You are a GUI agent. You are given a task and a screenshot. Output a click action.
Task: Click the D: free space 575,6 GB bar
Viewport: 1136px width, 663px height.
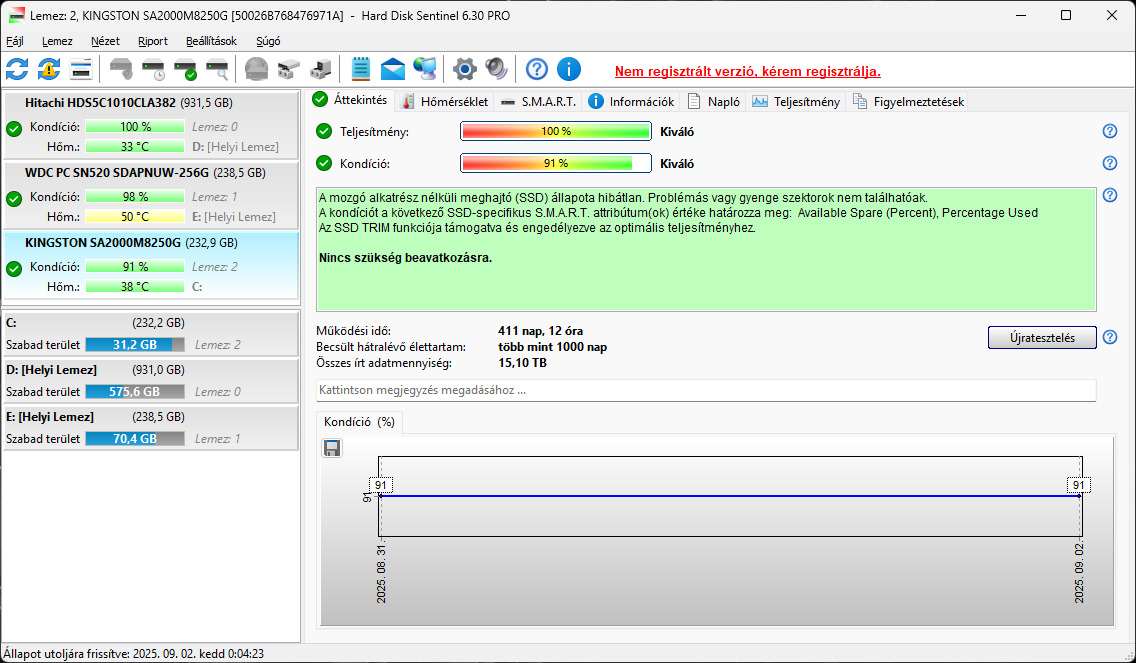[135, 392]
